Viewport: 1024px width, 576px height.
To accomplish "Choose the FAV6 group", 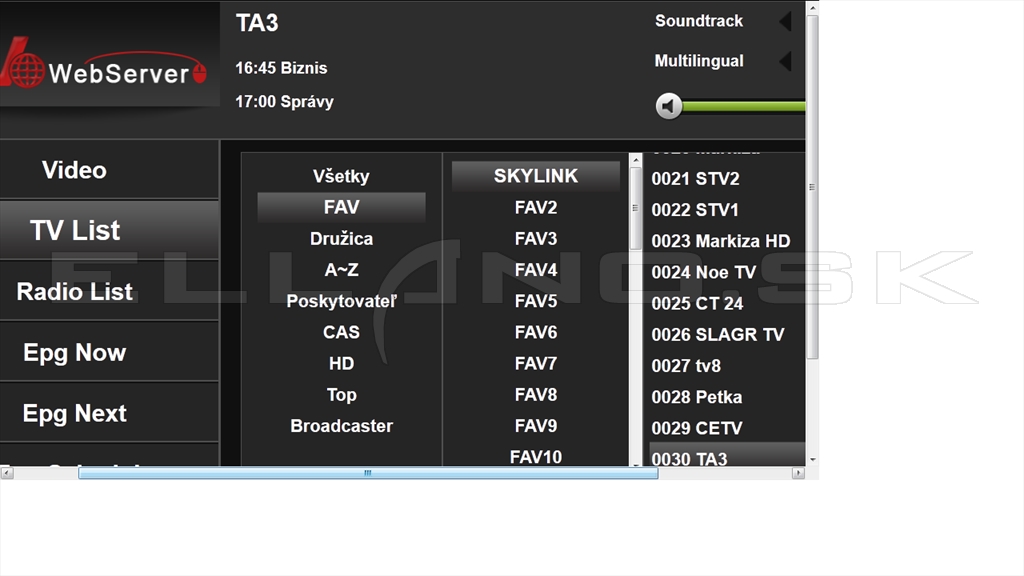I will click(536, 332).
